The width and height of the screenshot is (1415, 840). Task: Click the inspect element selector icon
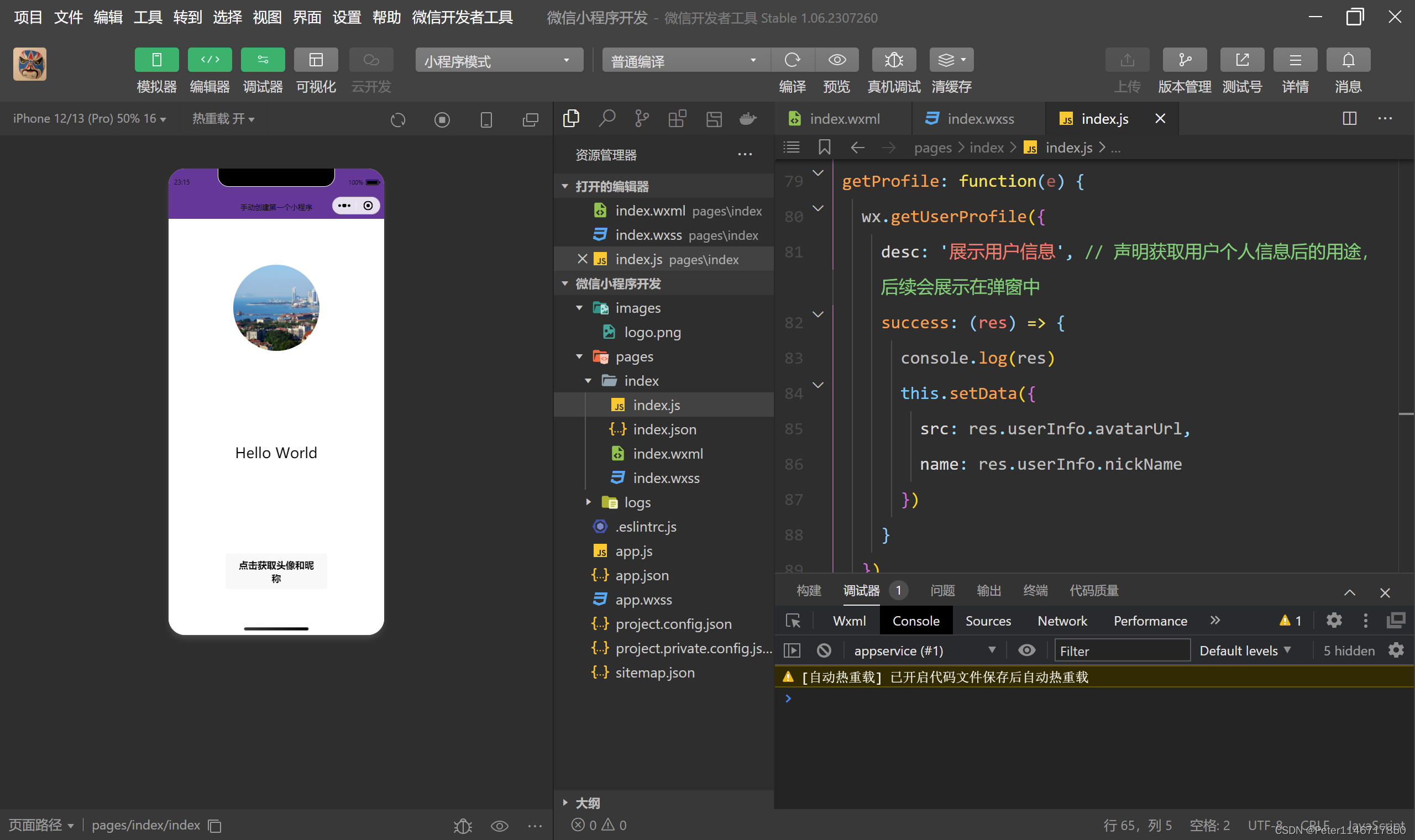click(x=794, y=621)
